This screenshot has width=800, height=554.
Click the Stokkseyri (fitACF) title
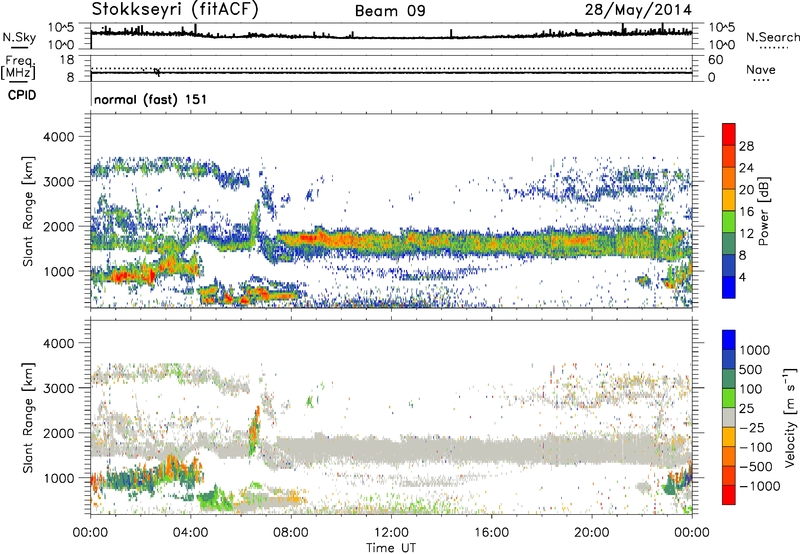click(x=175, y=10)
